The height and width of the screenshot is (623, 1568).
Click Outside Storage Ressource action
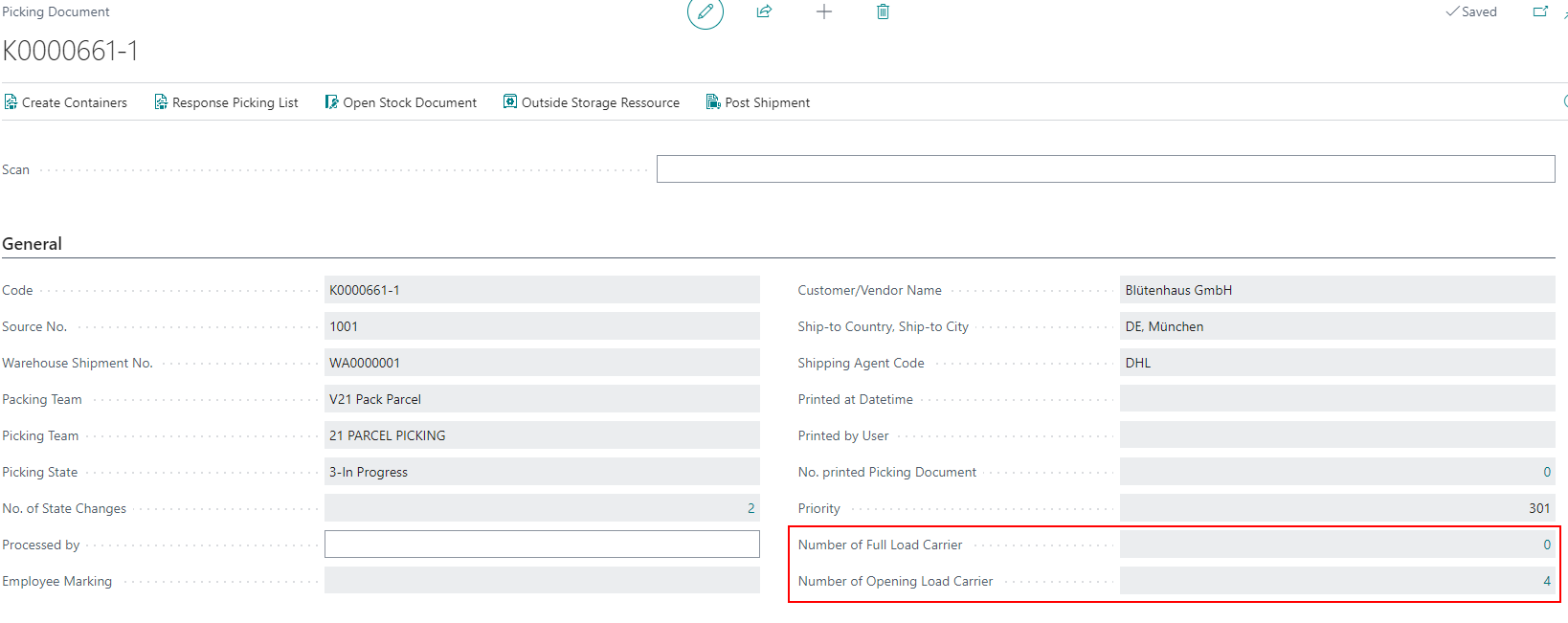pyautogui.click(x=592, y=102)
